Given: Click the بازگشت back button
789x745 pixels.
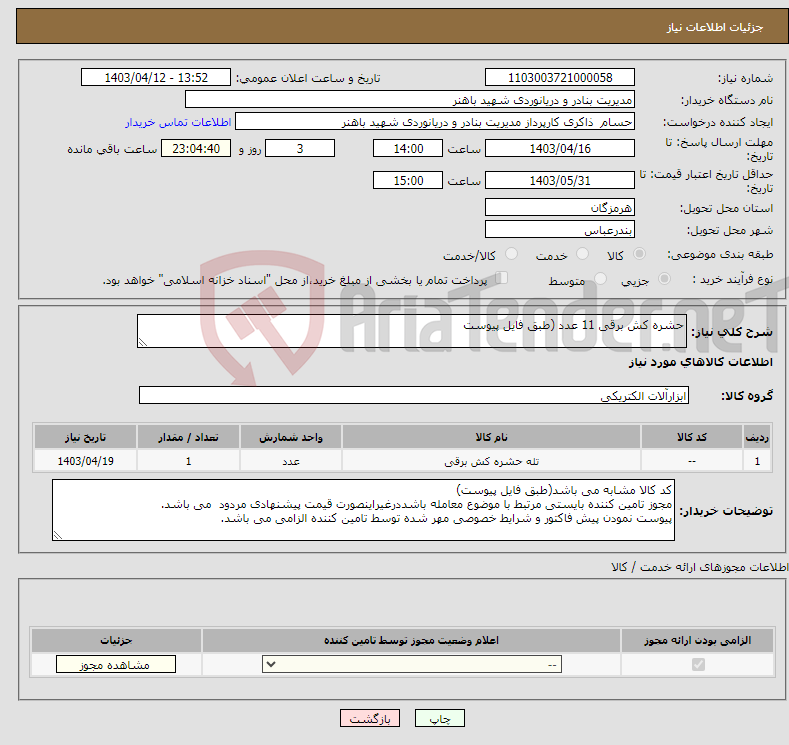Looking at the screenshot, I should coord(370,719).
